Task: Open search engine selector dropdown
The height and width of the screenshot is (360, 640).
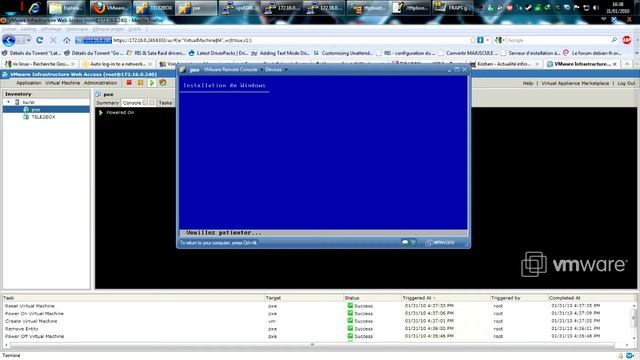Action: (504, 40)
